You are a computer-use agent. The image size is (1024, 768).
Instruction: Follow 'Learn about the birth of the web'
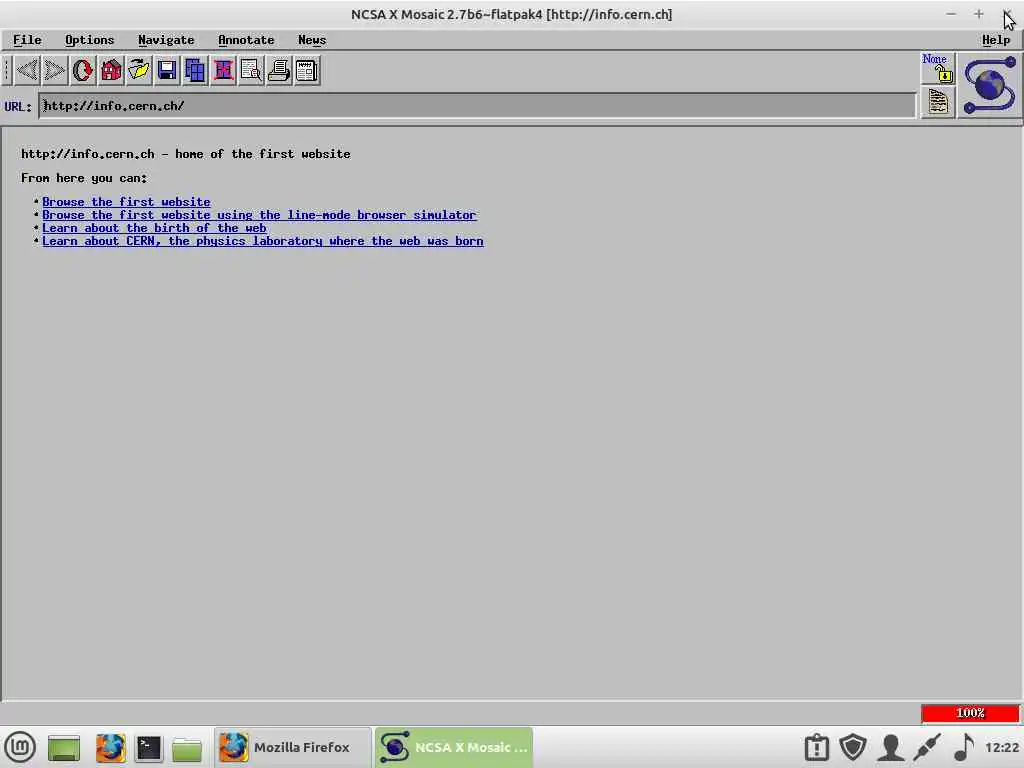coord(154,228)
